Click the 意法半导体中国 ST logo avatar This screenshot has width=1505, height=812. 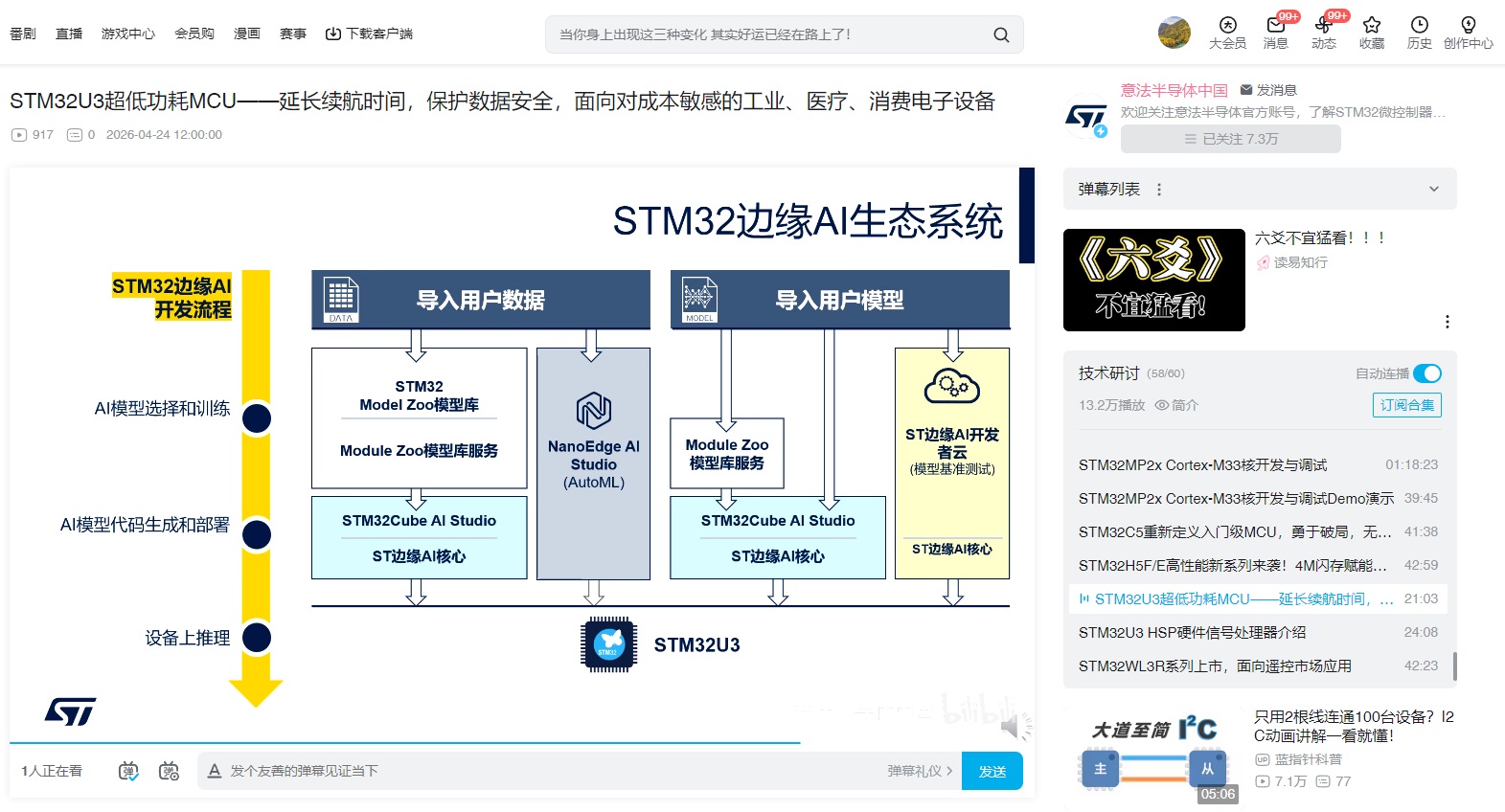coord(1086,119)
